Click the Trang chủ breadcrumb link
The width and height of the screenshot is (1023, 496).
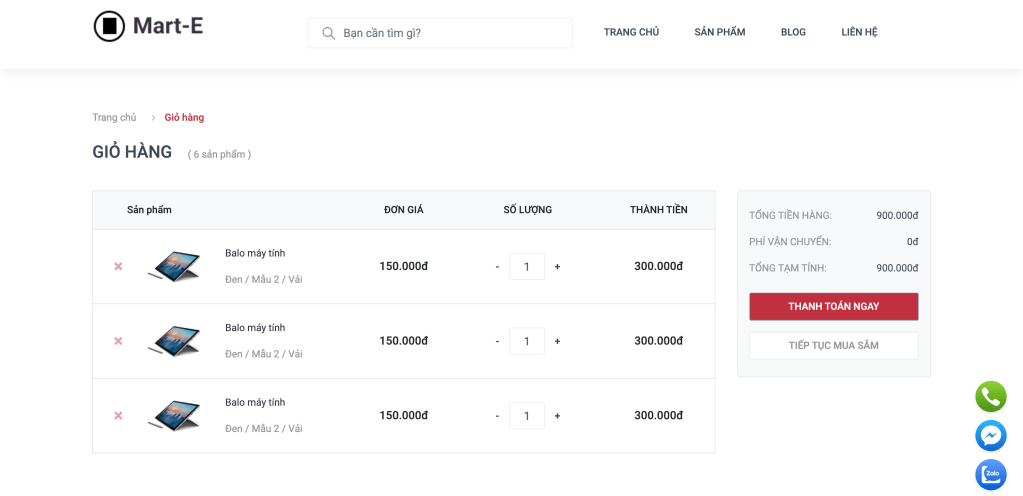coord(114,118)
